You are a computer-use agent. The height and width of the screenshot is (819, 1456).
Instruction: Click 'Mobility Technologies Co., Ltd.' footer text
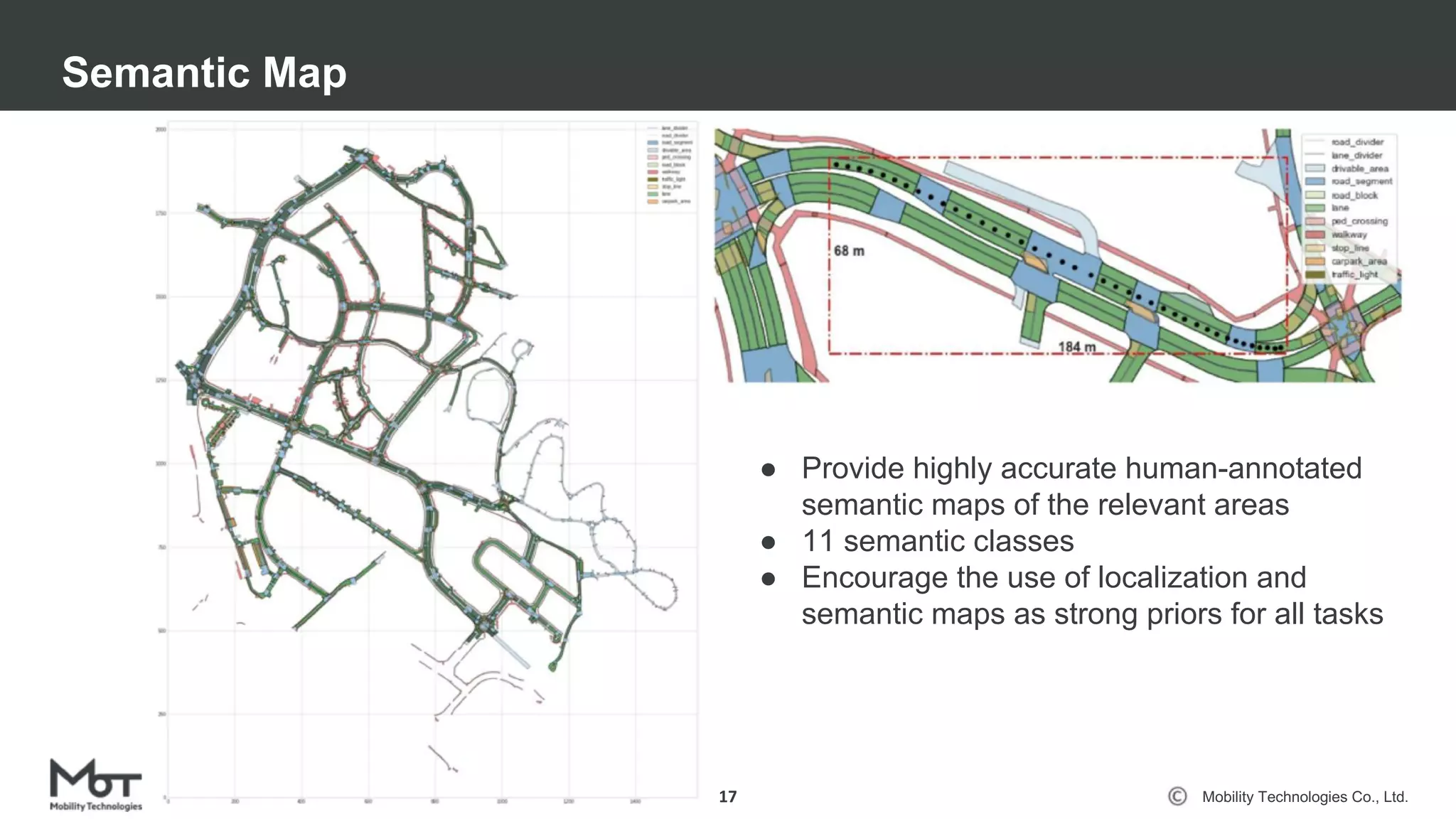click(1305, 797)
